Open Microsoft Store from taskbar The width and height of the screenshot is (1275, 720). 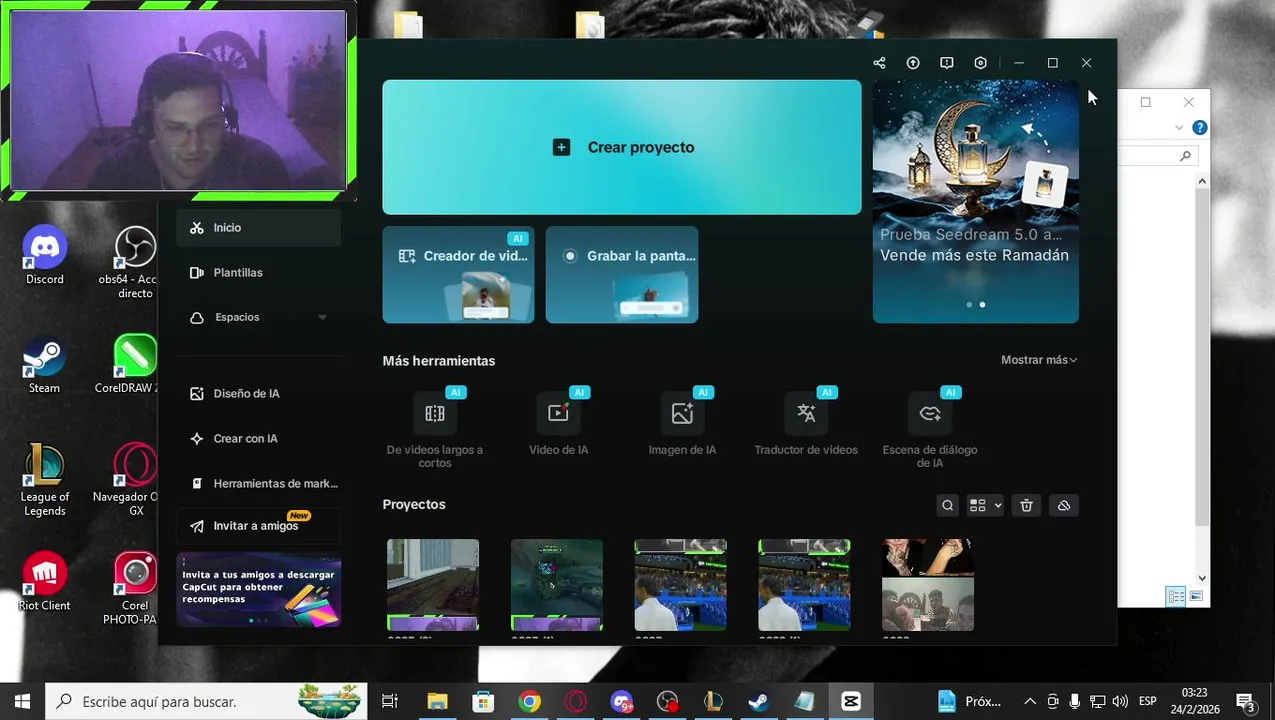pos(483,701)
